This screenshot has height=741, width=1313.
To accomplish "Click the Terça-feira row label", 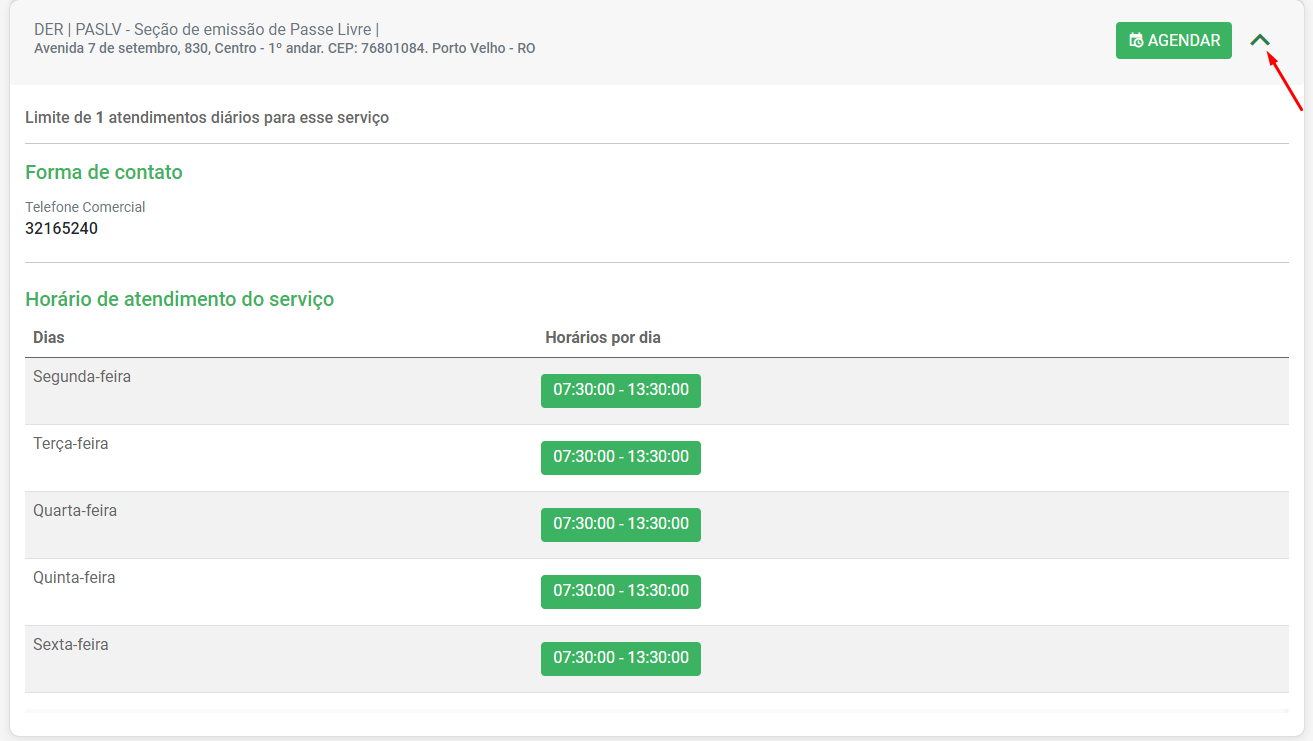I will (71, 444).
